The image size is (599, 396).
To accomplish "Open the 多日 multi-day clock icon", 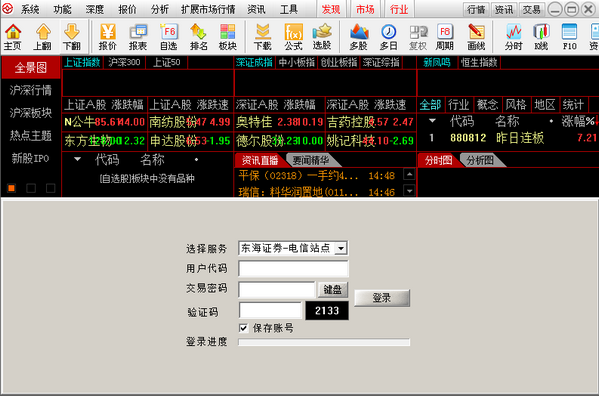I will (x=389, y=37).
